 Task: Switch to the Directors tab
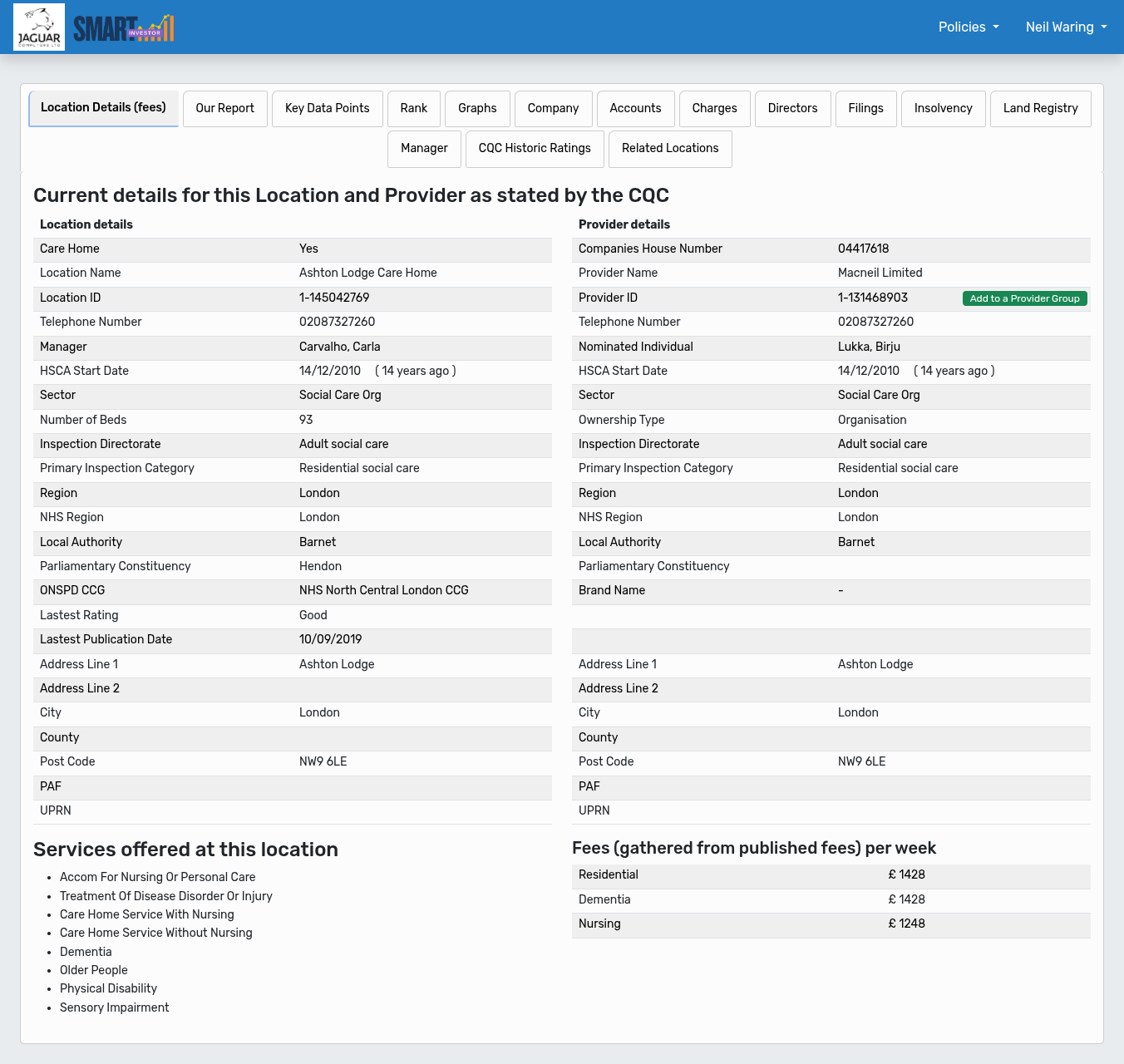[x=792, y=109]
